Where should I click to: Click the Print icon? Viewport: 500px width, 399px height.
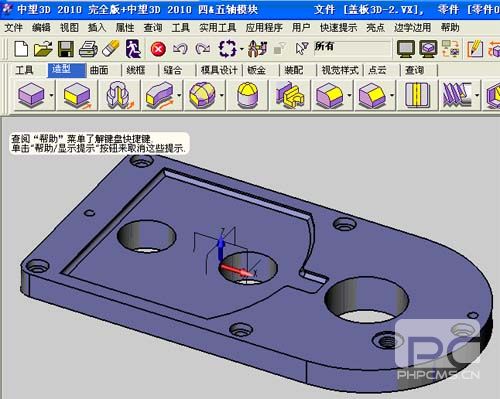(88, 49)
